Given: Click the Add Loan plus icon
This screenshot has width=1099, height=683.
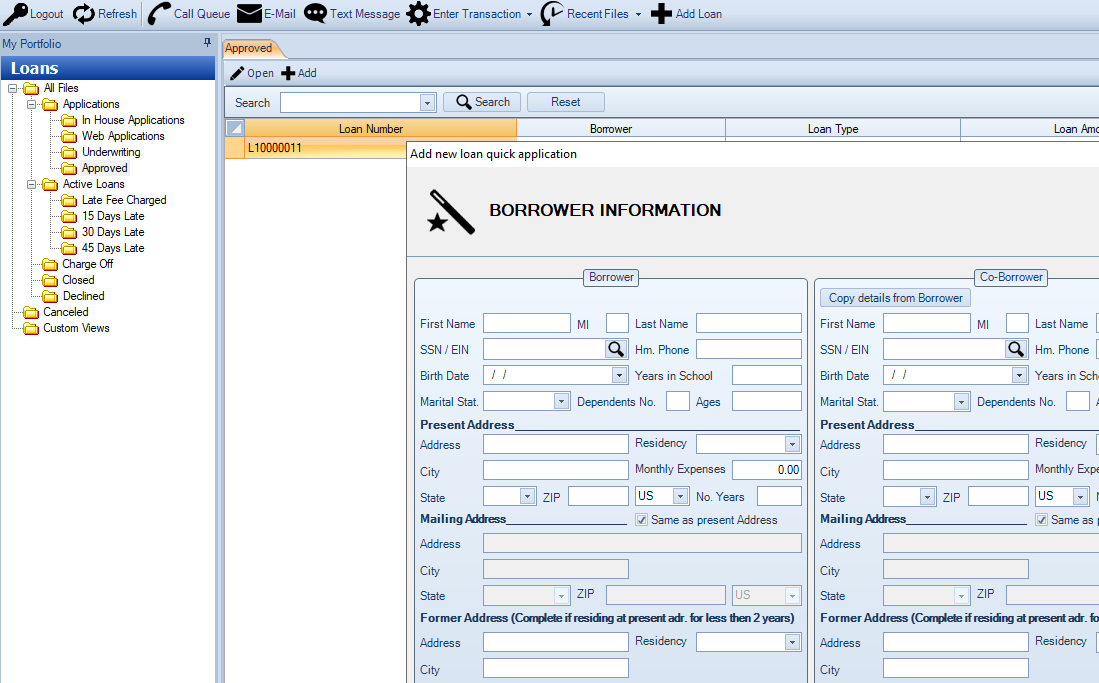Looking at the screenshot, I should pos(661,13).
